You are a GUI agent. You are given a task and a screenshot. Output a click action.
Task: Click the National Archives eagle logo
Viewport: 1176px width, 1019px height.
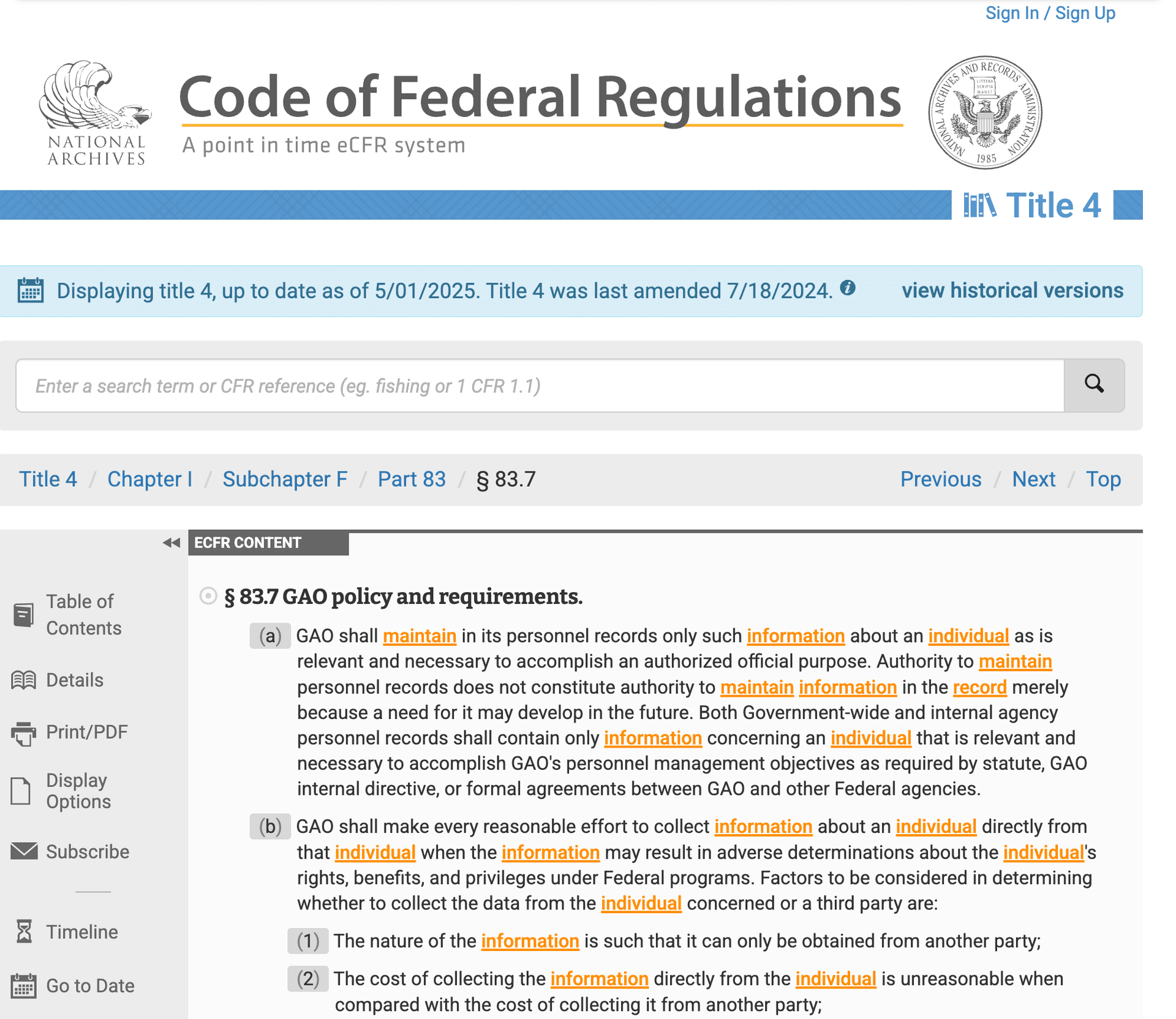pos(96,113)
